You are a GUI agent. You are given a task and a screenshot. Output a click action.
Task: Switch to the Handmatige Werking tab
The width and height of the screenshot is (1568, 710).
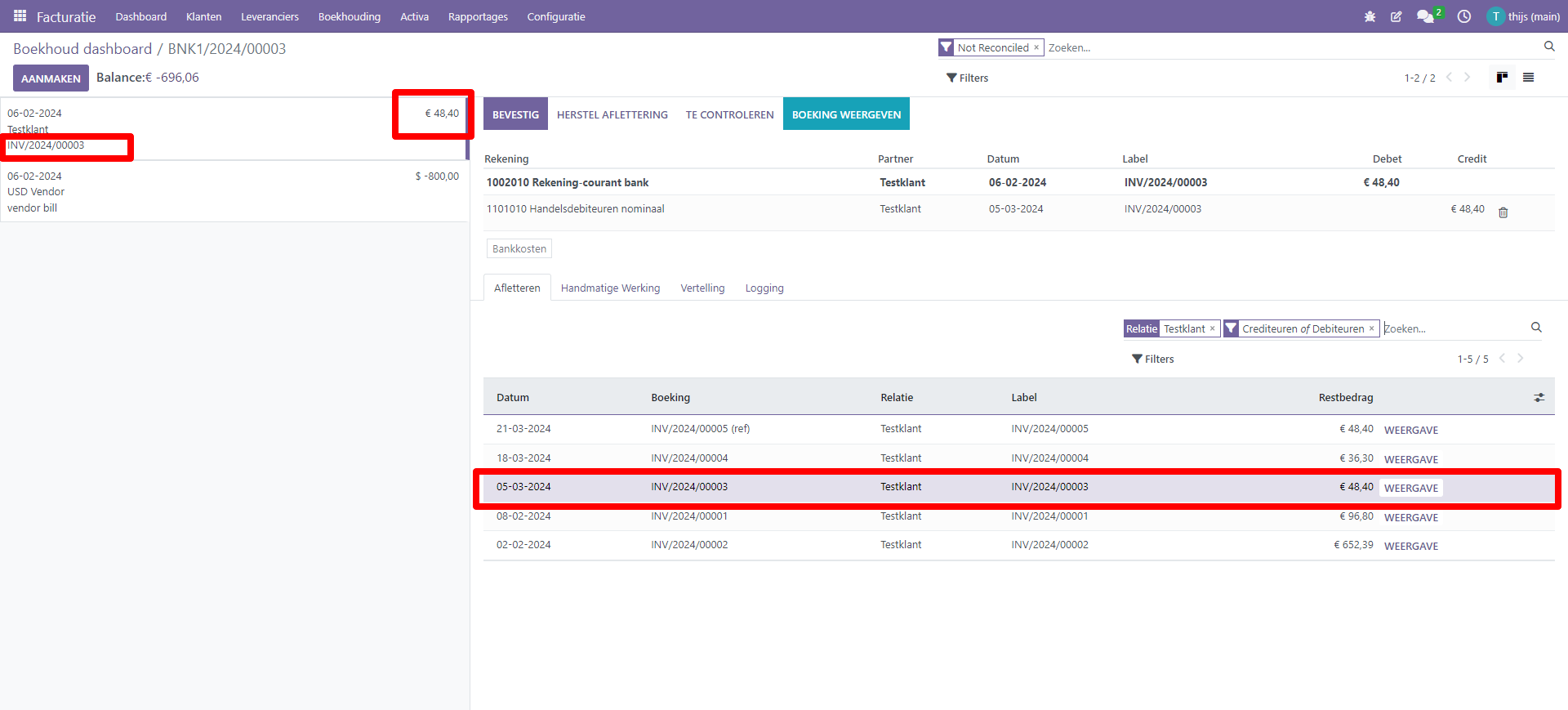click(x=610, y=288)
